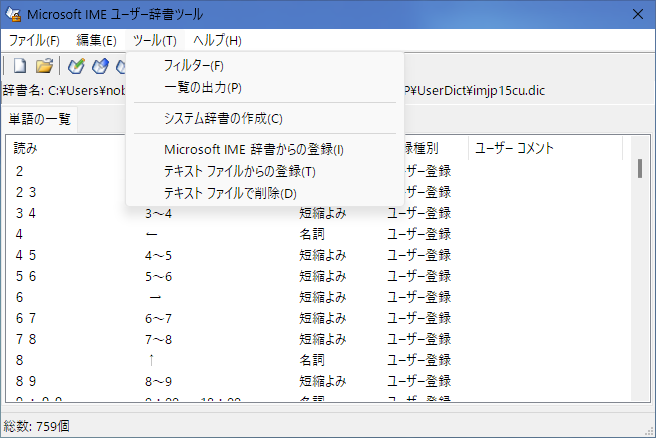Click the open dictionary folder icon

pos(44,66)
